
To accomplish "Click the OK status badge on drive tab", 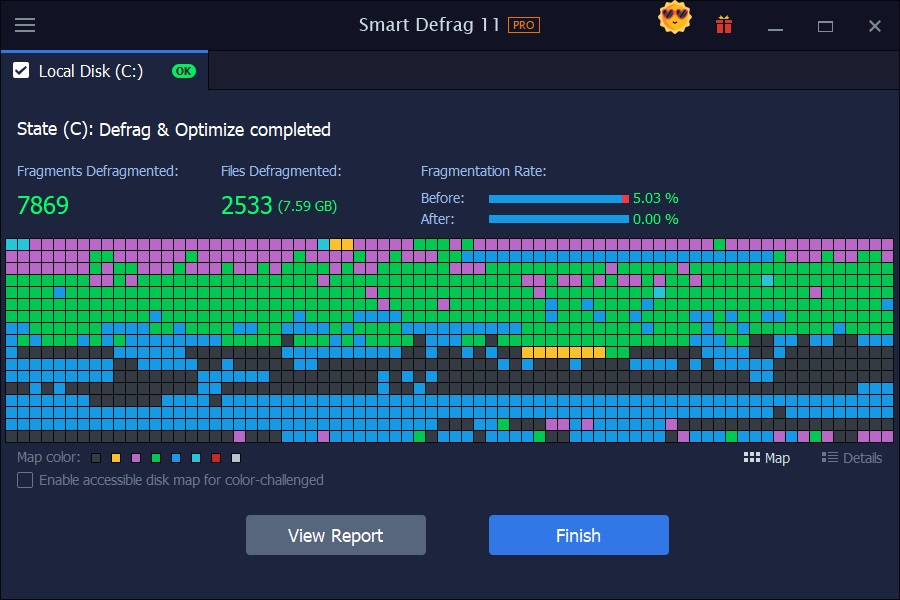I will click(x=182, y=71).
